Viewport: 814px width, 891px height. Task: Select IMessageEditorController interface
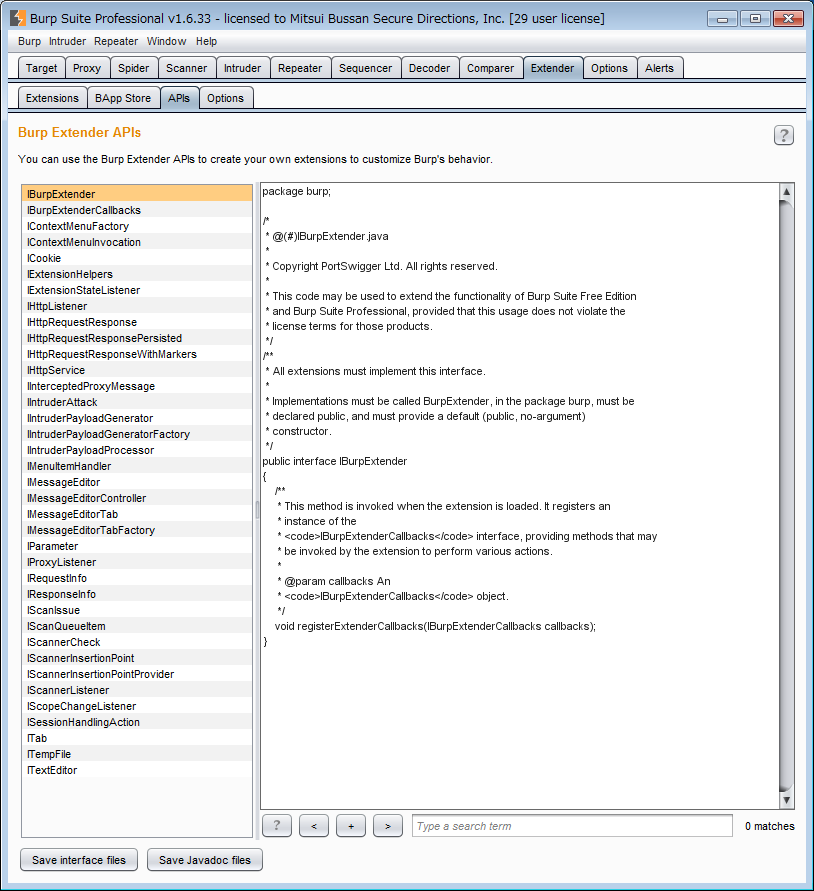pyautogui.click(x=137, y=498)
